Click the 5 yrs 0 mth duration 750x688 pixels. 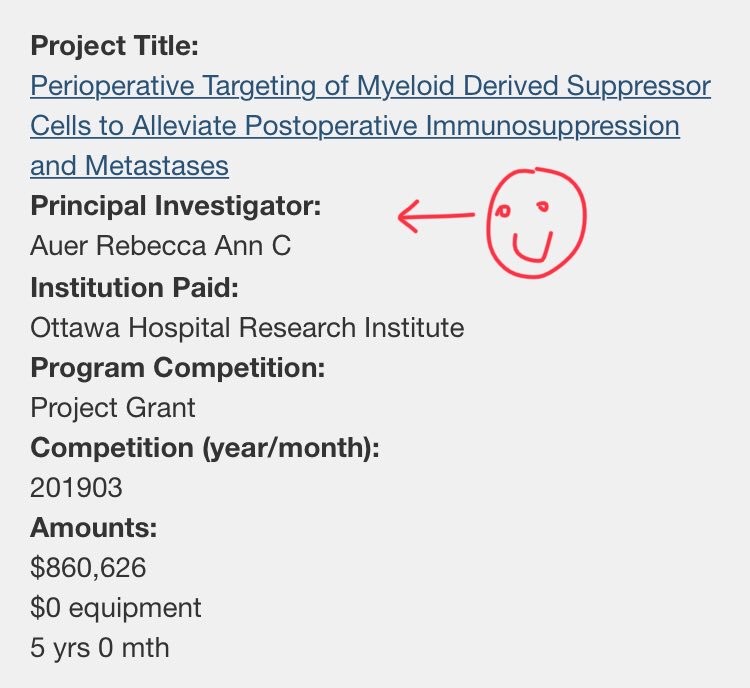[x=99, y=648]
